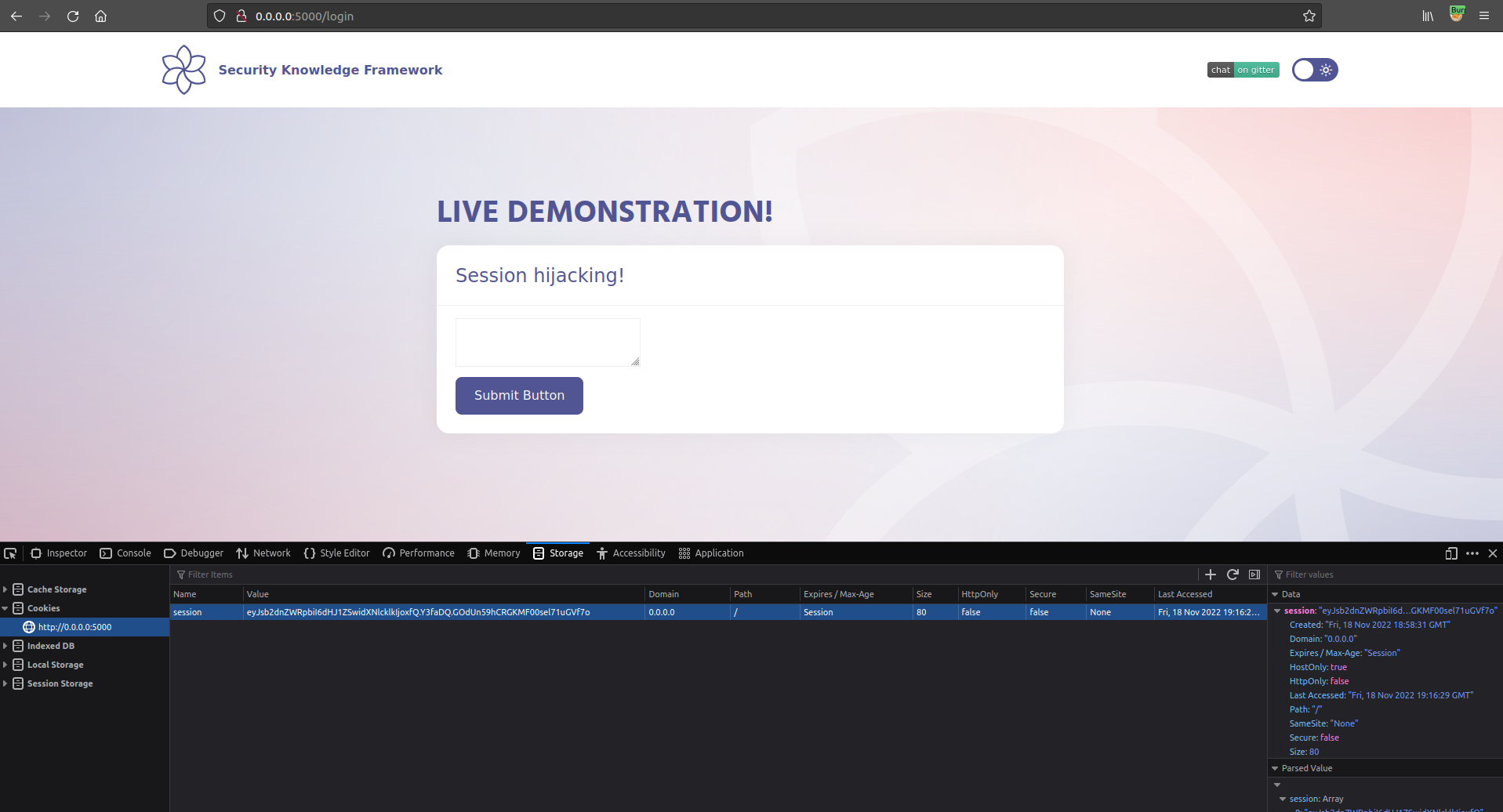Close the developer tools panel
Screen dimensions: 1503x812
tap(1493, 553)
